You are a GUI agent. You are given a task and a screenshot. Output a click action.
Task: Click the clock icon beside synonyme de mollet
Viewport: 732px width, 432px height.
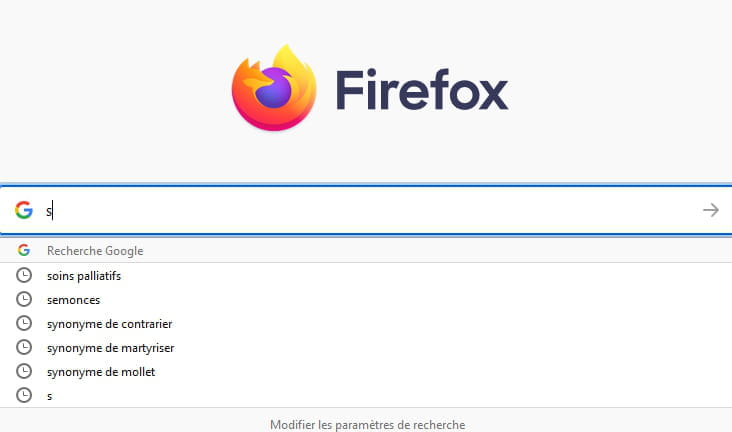point(24,371)
